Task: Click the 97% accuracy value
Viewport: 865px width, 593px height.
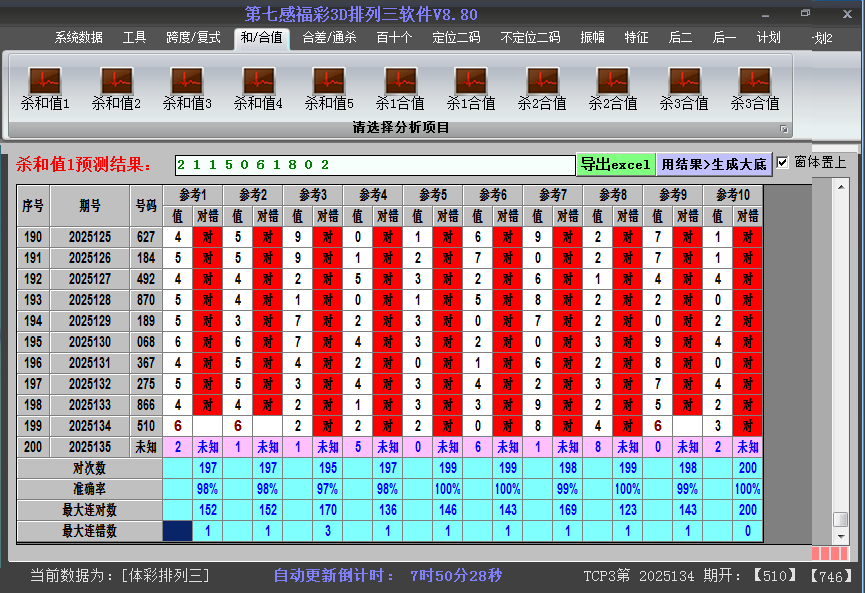Action: pos(328,489)
